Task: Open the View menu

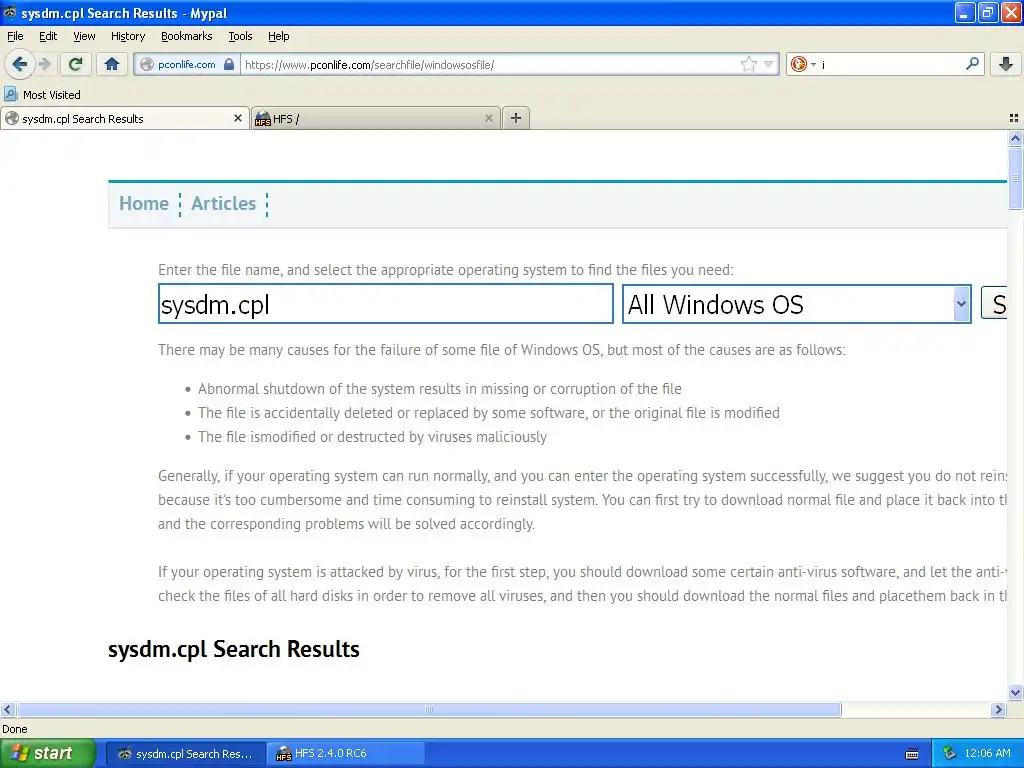Action: [x=84, y=36]
